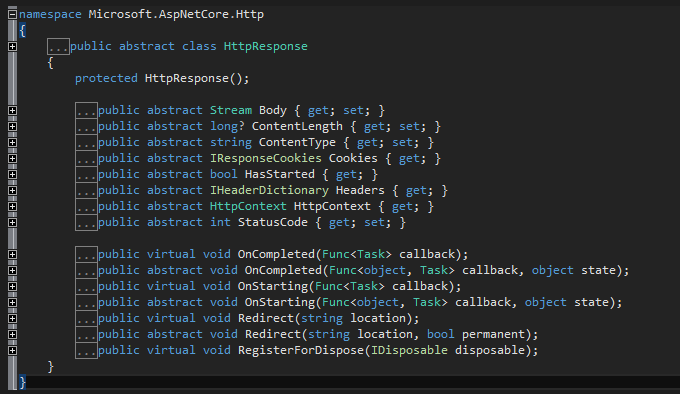Expand outlining for StatusCode property

point(13,223)
